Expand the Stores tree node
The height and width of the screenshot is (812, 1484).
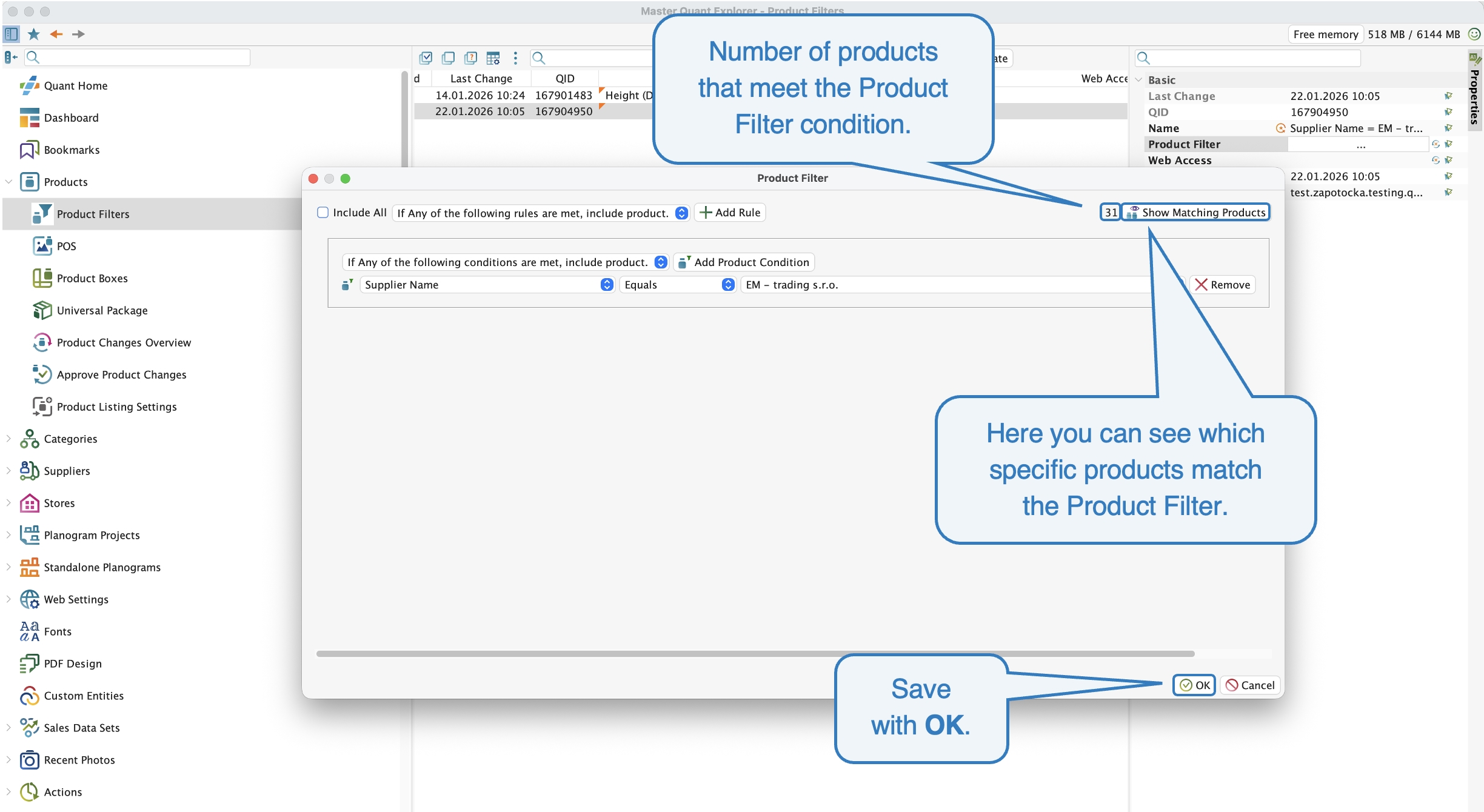[x=8, y=503]
